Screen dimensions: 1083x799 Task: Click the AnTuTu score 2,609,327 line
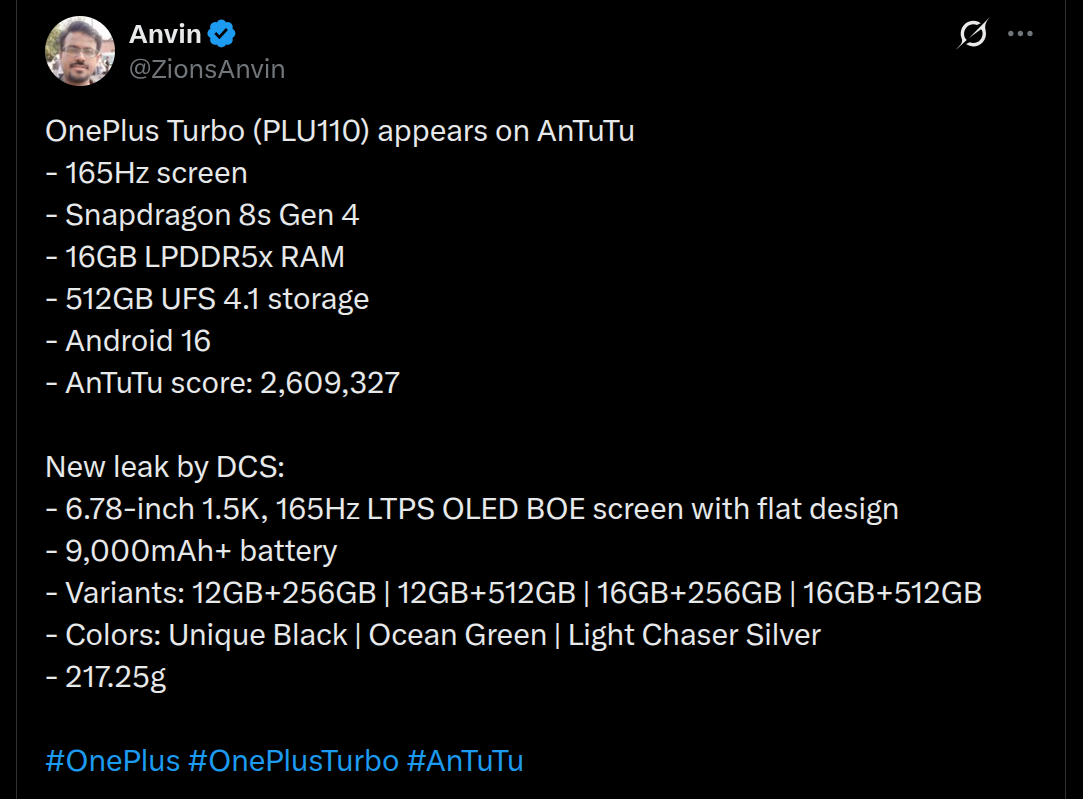click(223, 382)
